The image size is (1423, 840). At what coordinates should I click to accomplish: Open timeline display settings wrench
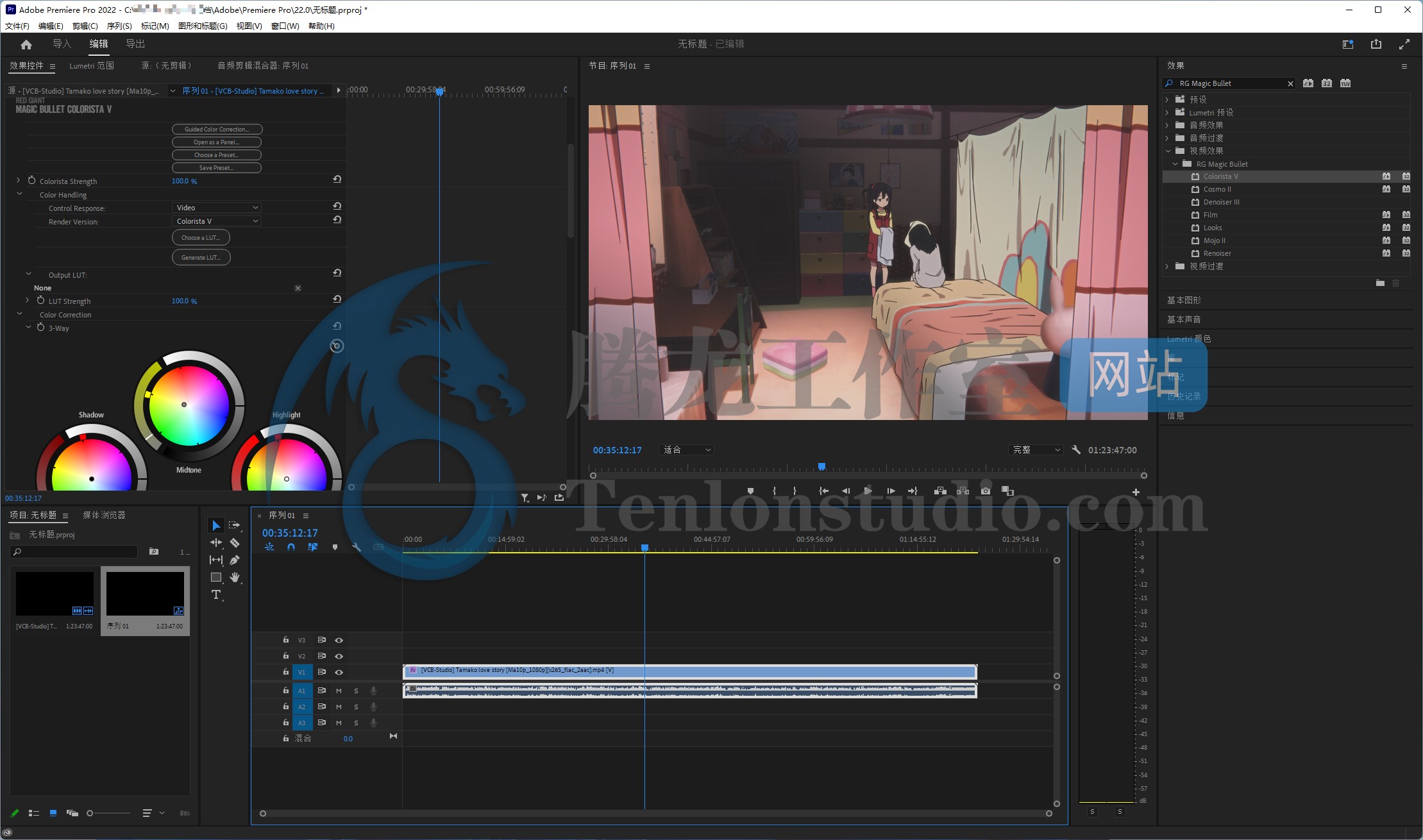(x=357, y=547)
